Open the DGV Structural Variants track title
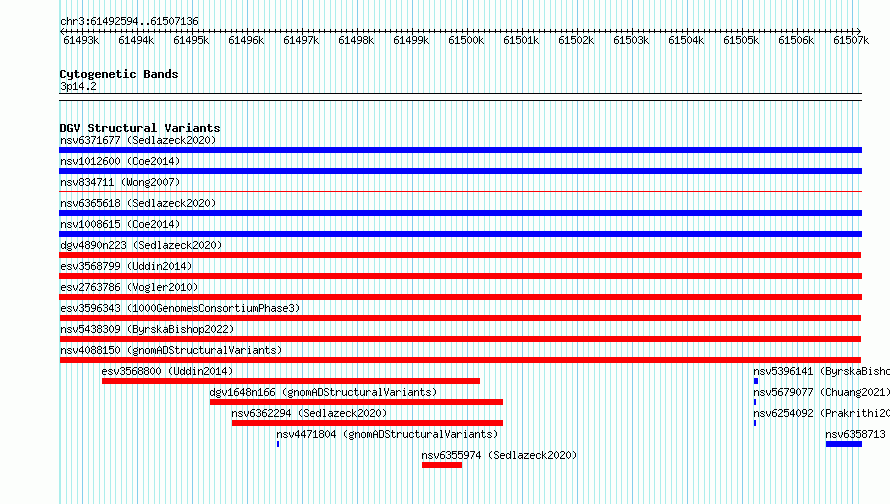This screenshot has width=890, height=504. click(x=140, y=128)
